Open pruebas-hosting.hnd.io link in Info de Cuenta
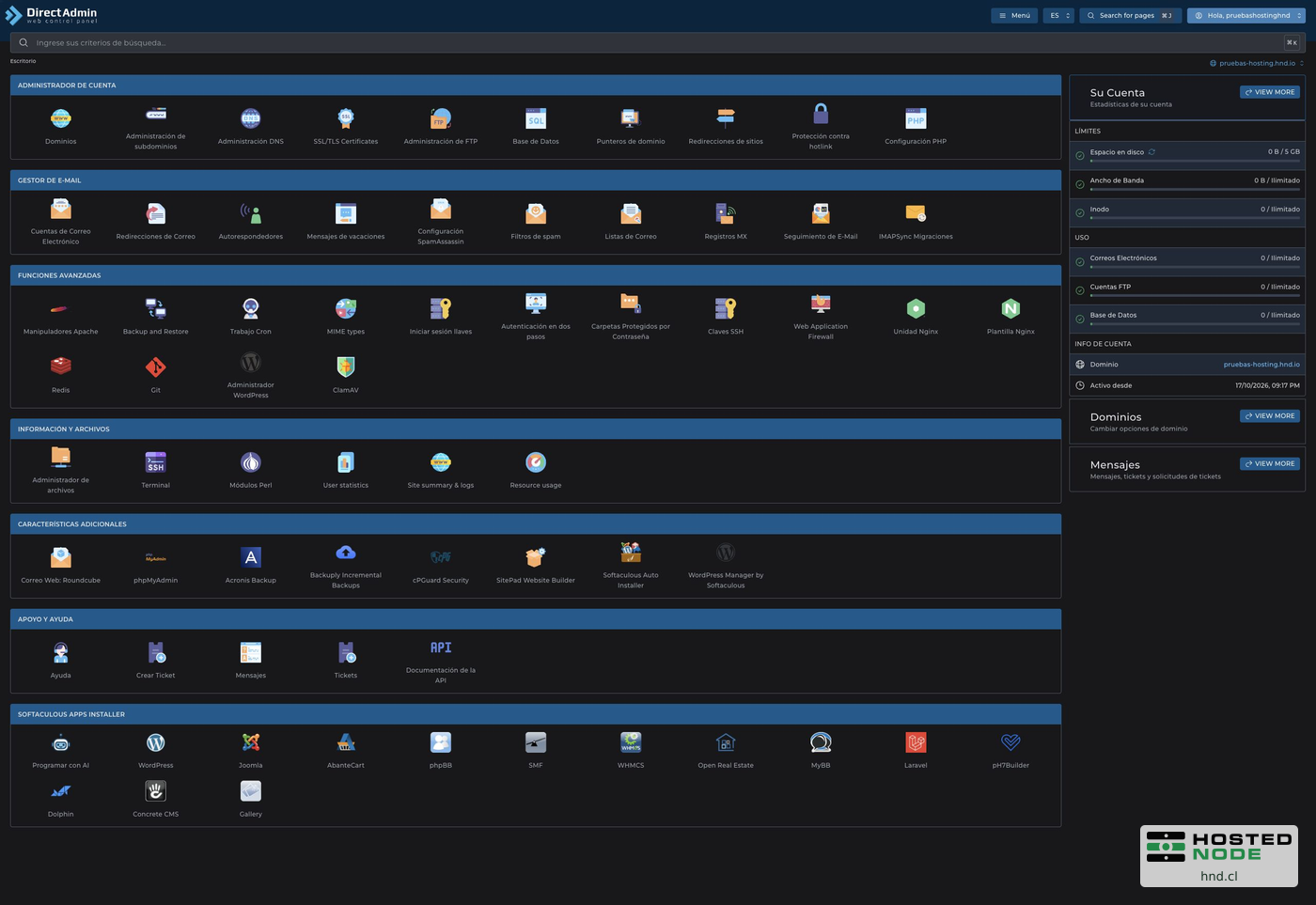1316x905 pixels. [x=1261, y=365]
